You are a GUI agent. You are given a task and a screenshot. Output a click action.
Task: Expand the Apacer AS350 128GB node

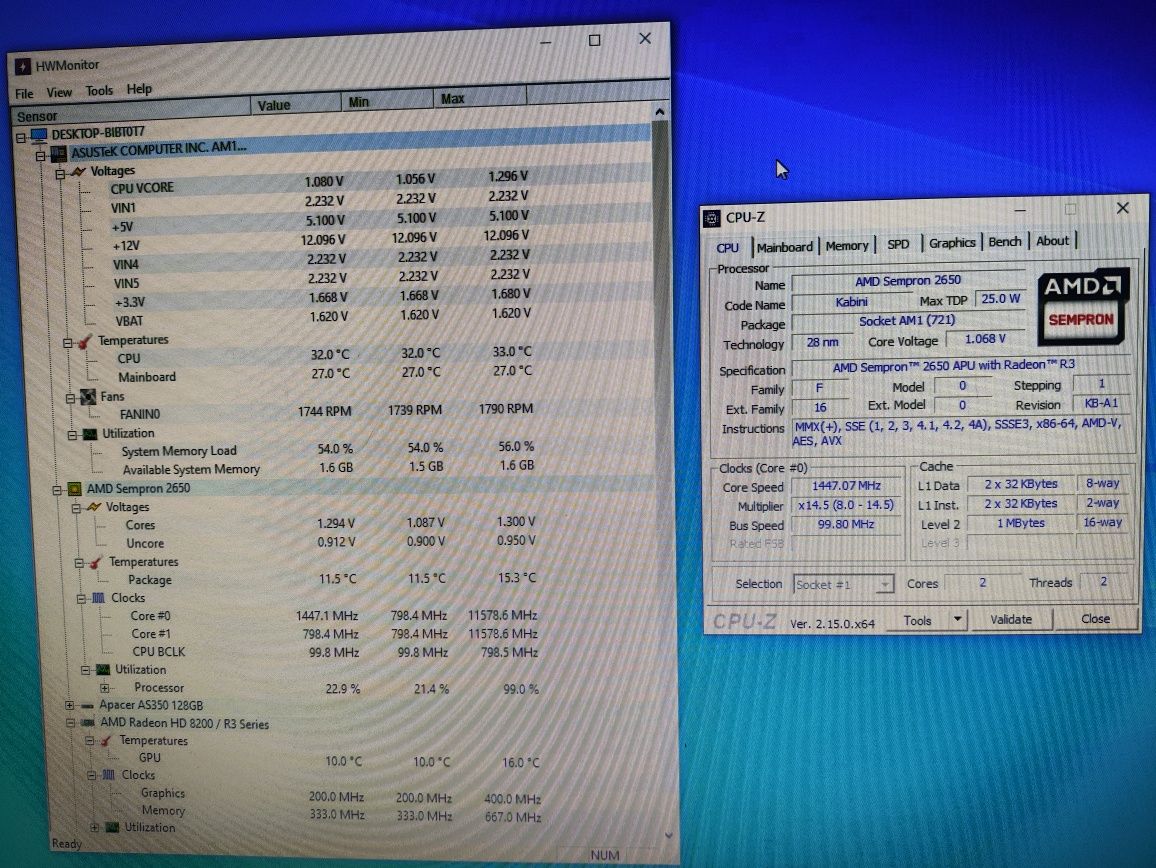(x=69, y=706)
